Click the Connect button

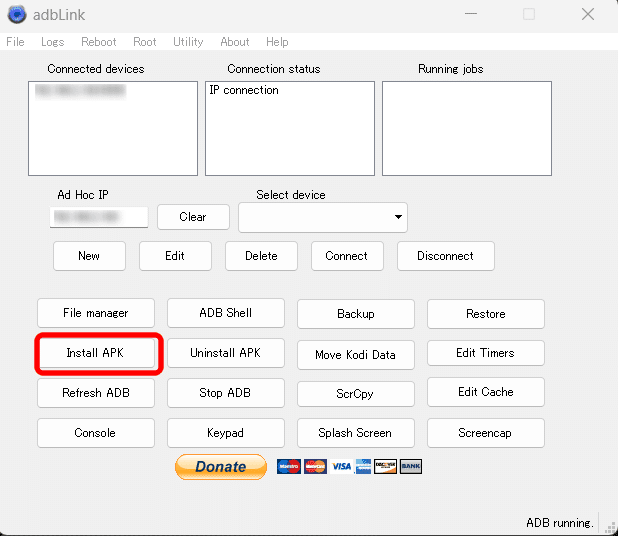pos(347,256)
